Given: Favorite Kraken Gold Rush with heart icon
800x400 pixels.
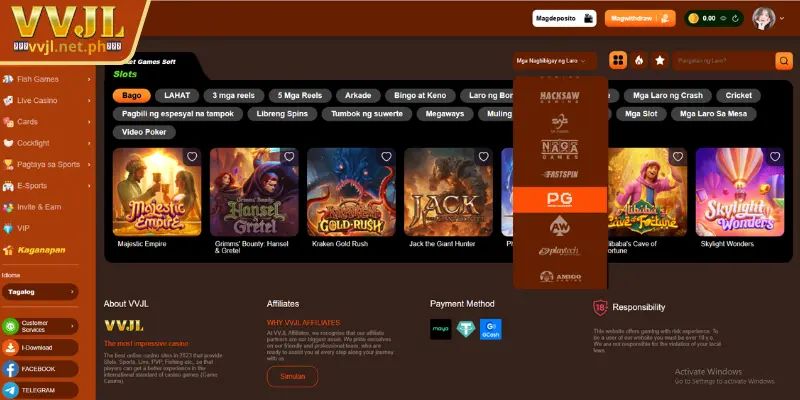Looking at the screenshot, I should pos(386,157).
